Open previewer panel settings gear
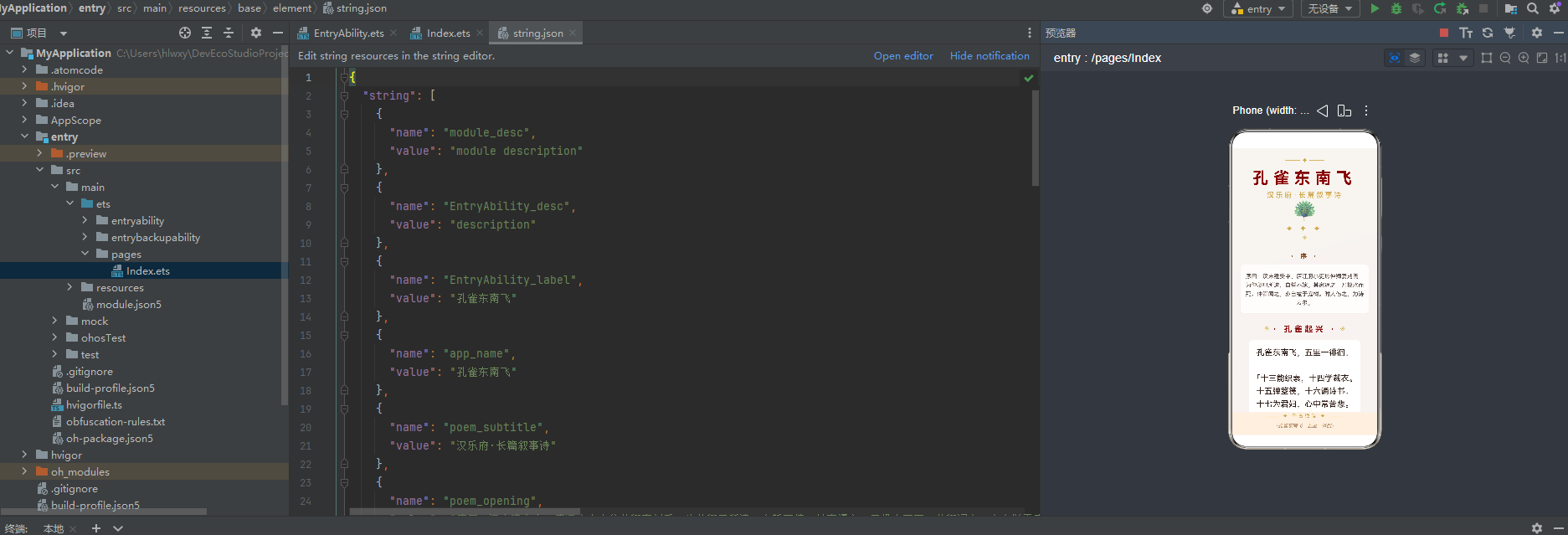This screenshot has height=535, width=1568. coord(1537,33)
